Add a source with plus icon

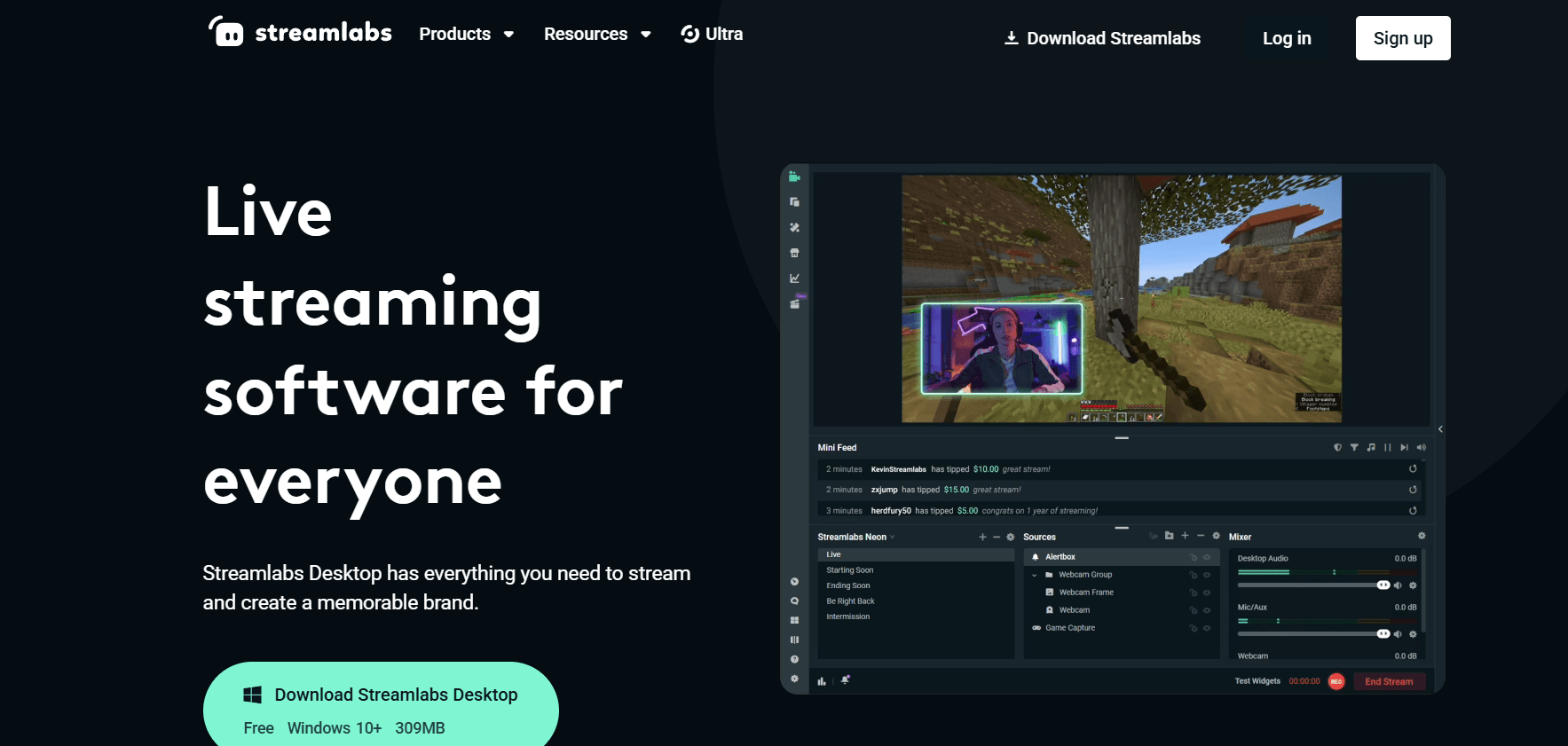[x=1185, y=536]
